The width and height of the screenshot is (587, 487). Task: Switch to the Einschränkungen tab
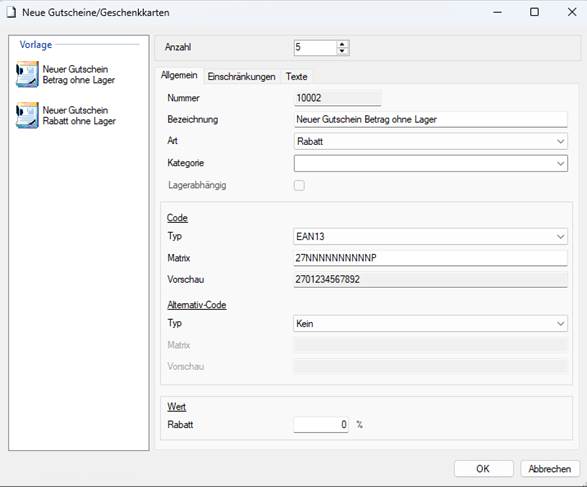click(x=241, y=76)
